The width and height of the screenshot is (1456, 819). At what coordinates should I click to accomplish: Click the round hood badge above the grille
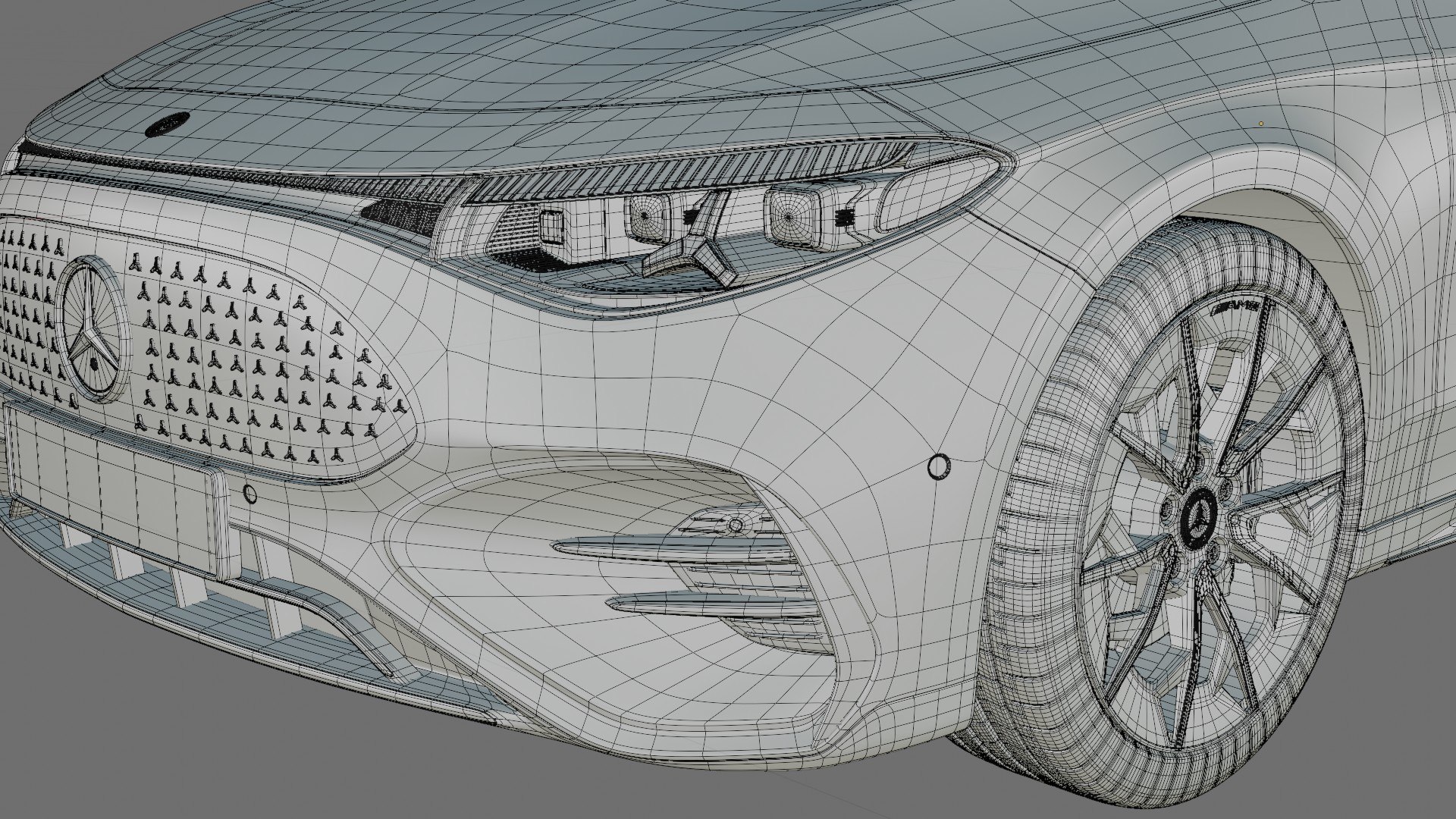pos(166,124)
